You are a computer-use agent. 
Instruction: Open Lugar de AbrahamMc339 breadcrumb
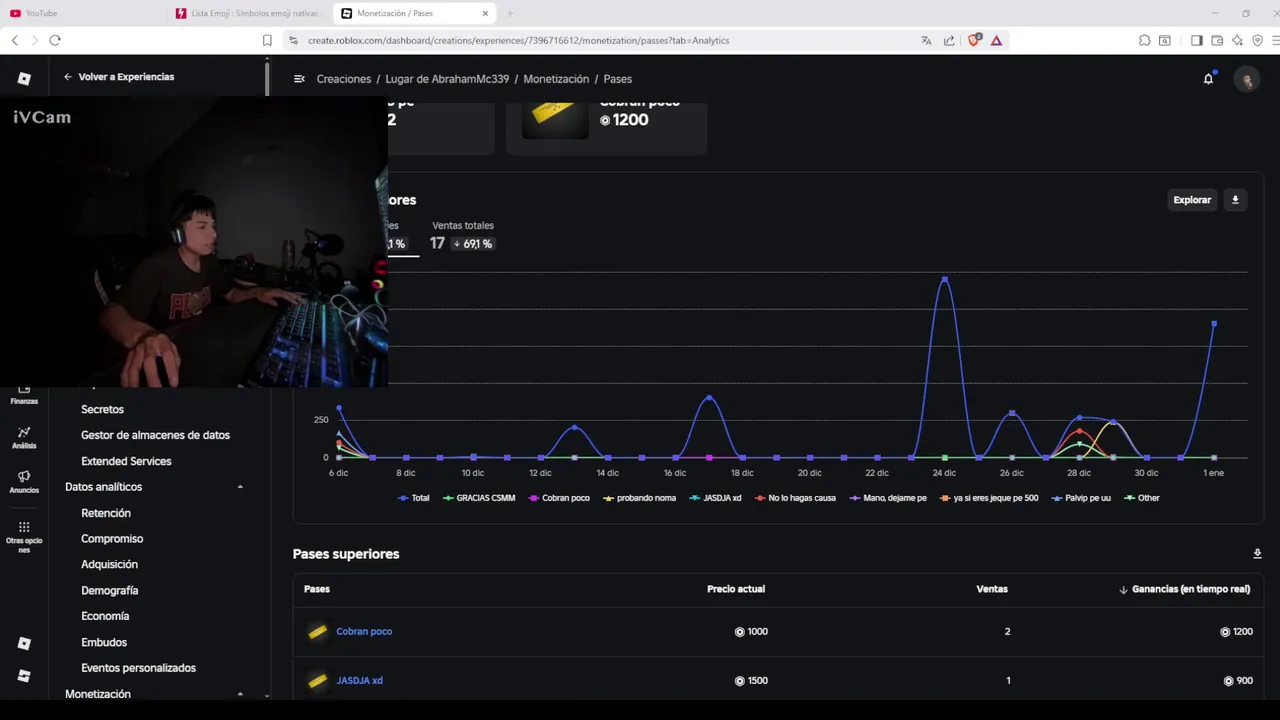click(x=447, y=79)
